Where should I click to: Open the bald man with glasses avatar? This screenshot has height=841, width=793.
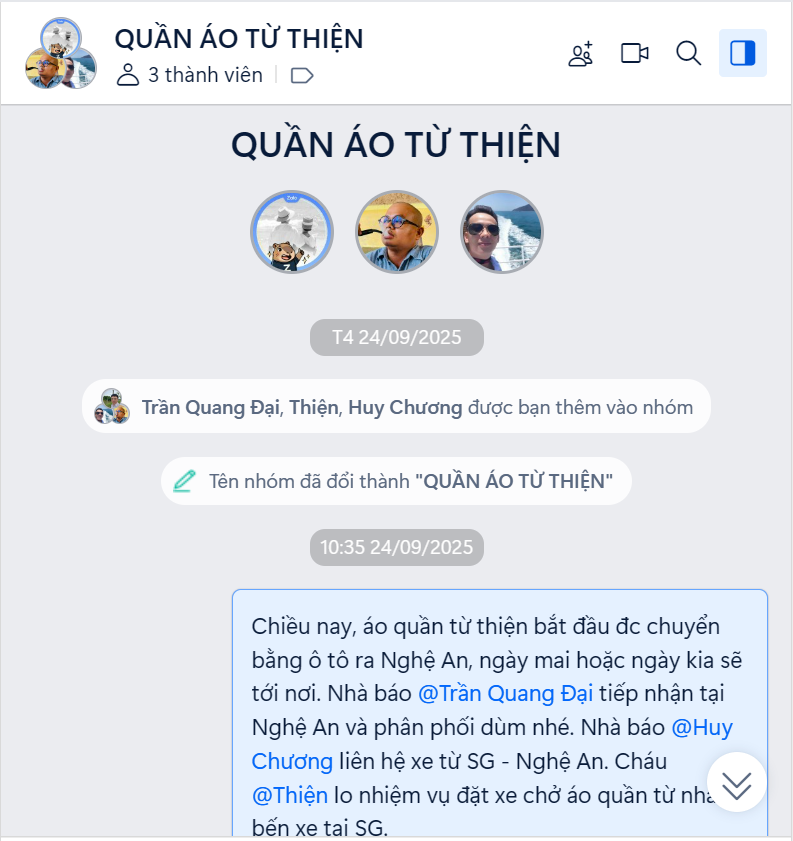(397, 232)
